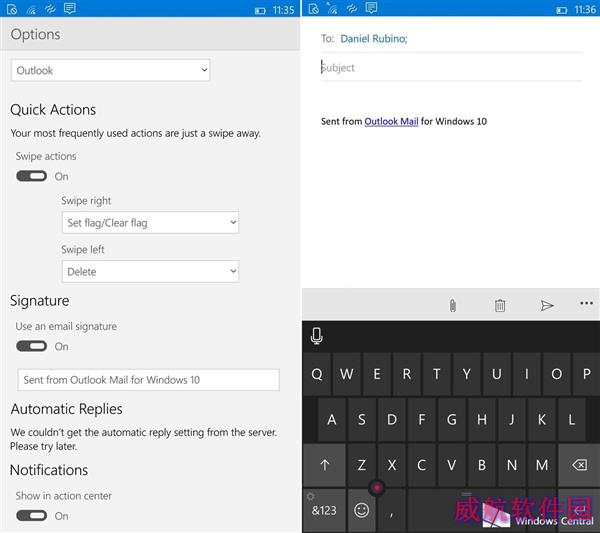Open the Swipe left Delete dropdown
This screenshot has height=533, width=600.
coord(150,271)
